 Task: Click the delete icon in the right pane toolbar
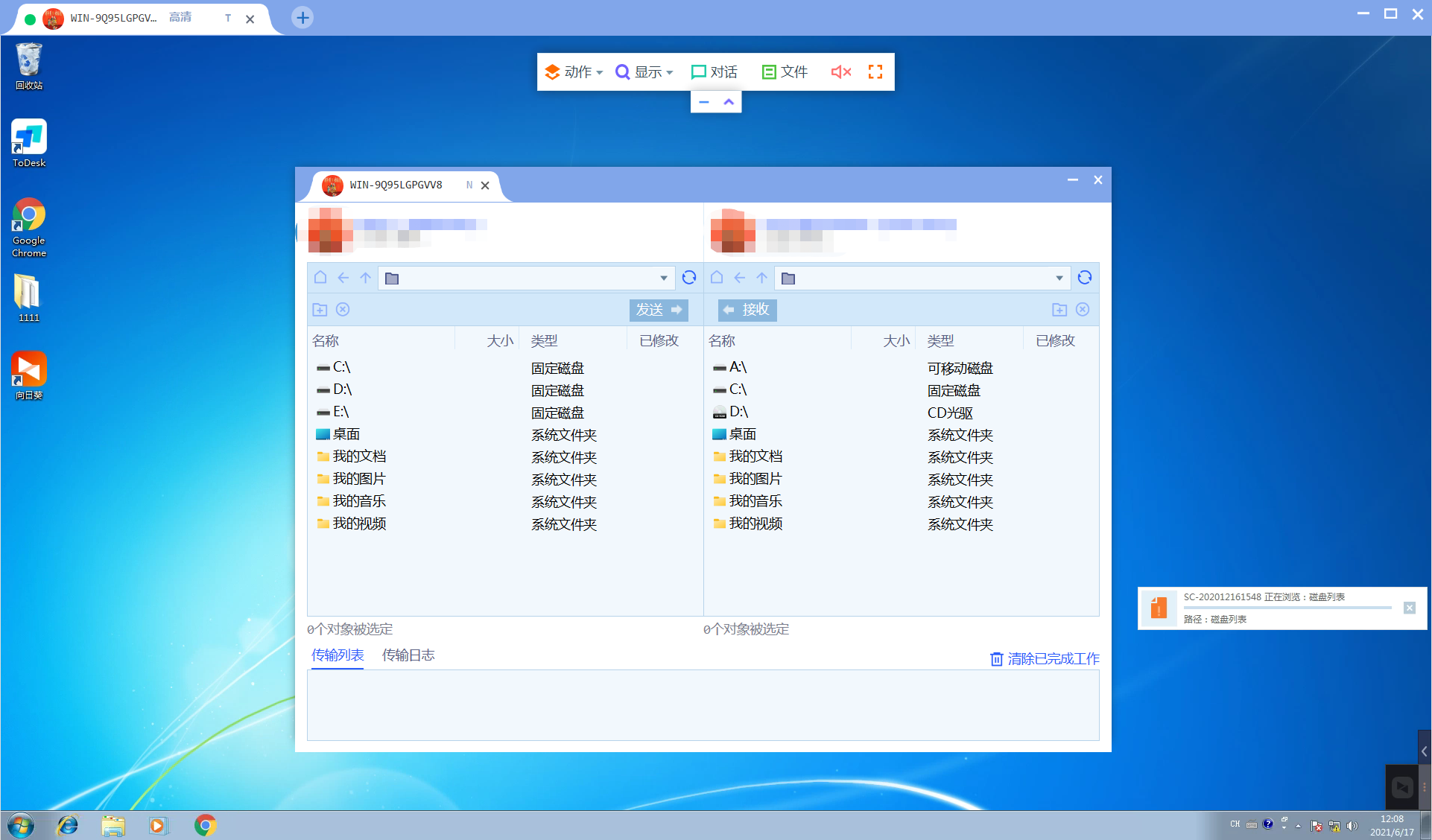pyautogui.click(x=1083, y=310)
